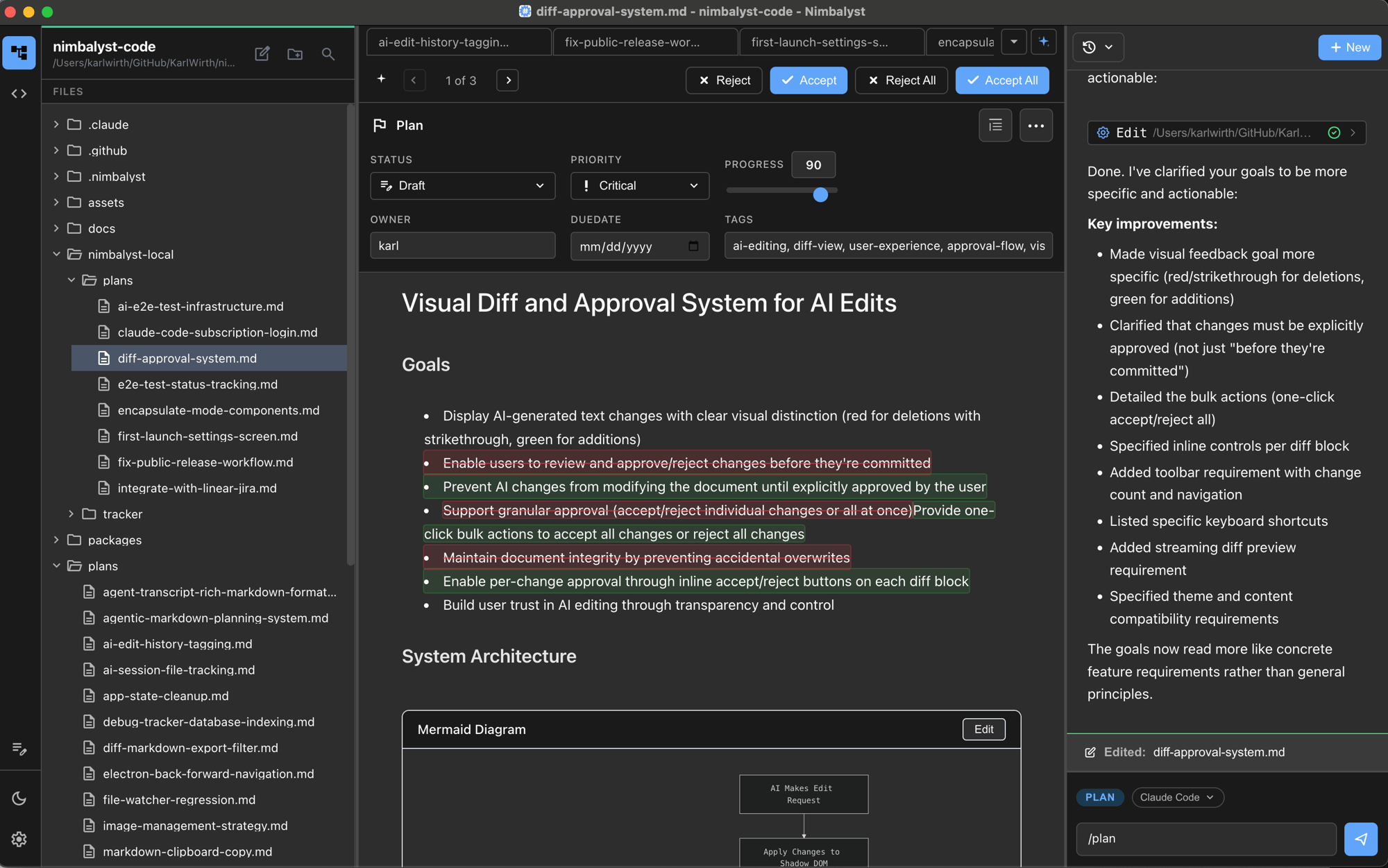Click the new file icon in sidebar header
The height and width of the screenshot is (868, 1388).
(262, 53)
